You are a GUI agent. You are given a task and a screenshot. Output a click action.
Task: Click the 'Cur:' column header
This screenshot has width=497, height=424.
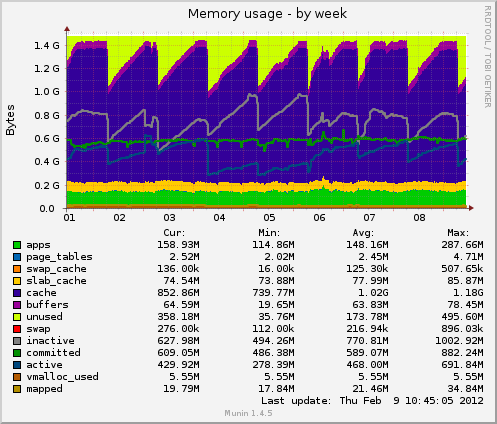tap(174, 233)
